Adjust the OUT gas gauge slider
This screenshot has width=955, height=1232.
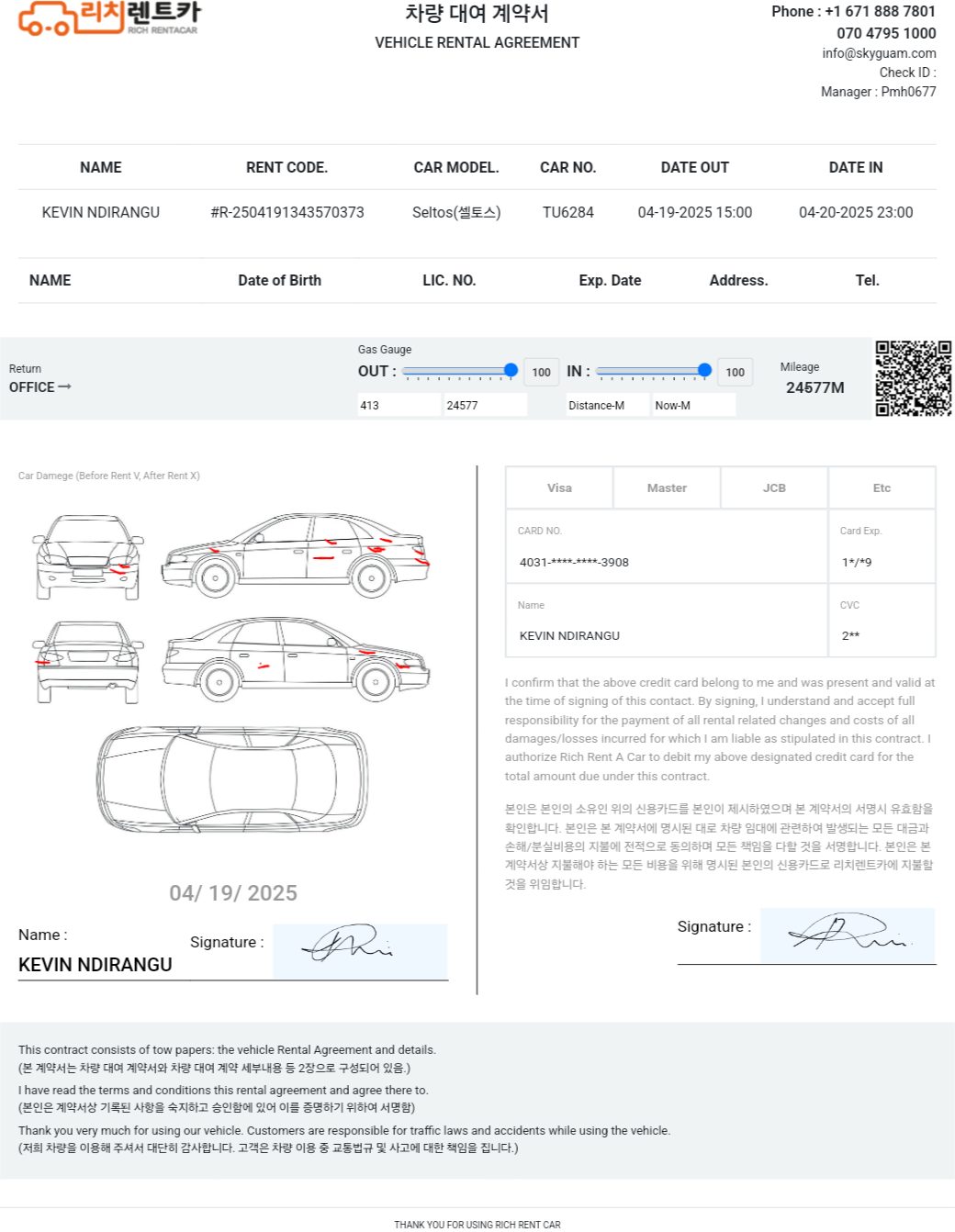pyautogui.click(x=460, y=371)
